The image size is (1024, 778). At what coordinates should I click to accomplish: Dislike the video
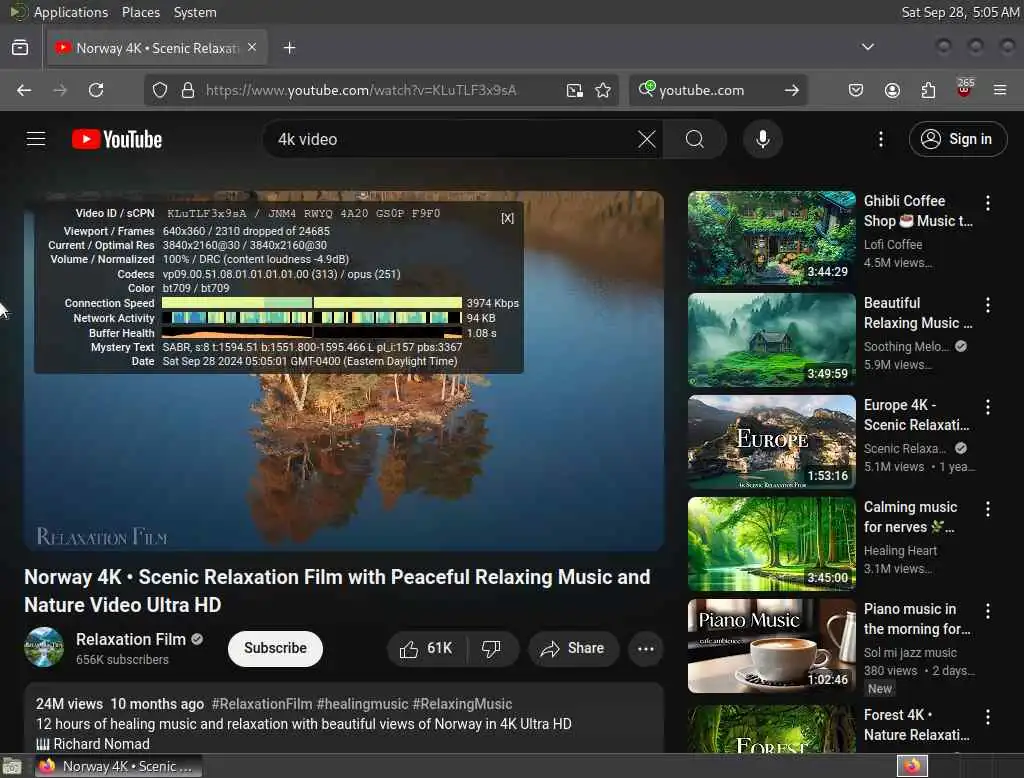pos(491,649)
